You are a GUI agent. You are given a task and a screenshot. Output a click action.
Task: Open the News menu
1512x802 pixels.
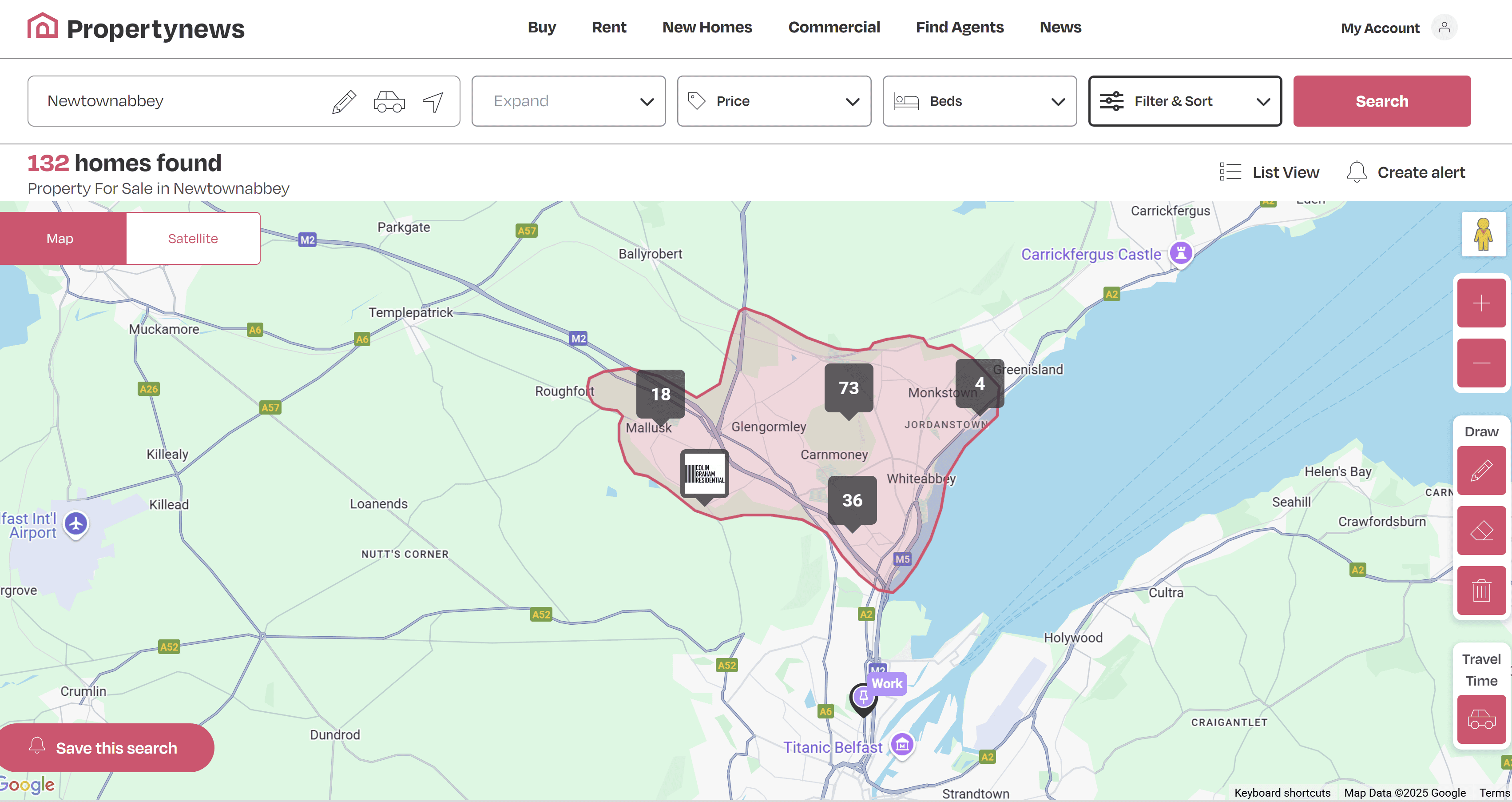tap(1060, 27)
